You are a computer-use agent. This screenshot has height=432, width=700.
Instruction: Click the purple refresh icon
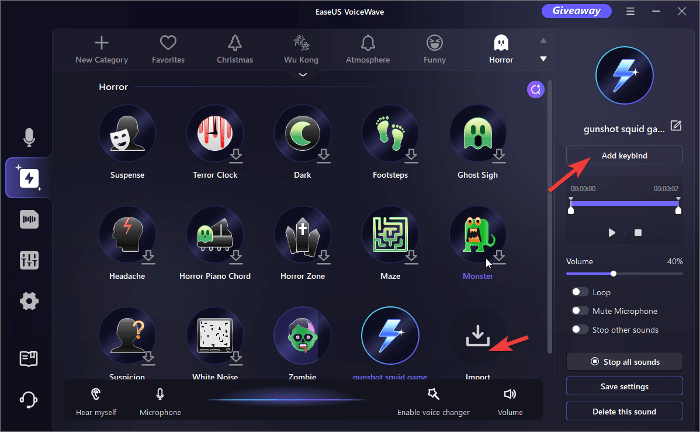(x=535, y=89)
